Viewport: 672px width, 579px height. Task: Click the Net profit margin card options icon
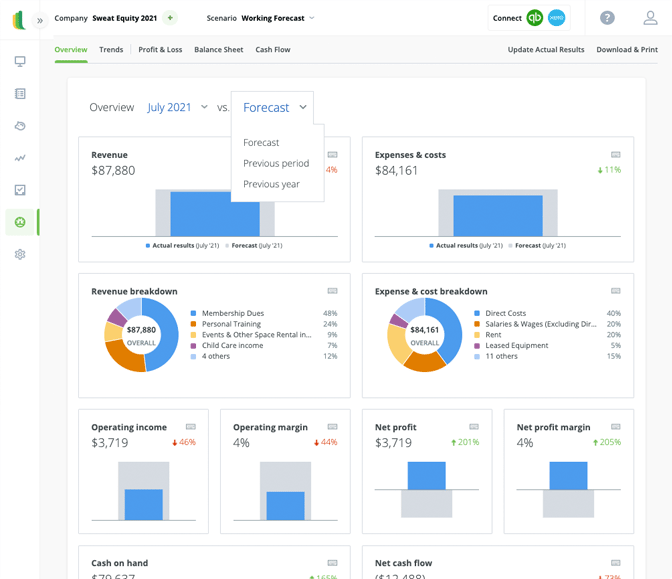point(615,427)
